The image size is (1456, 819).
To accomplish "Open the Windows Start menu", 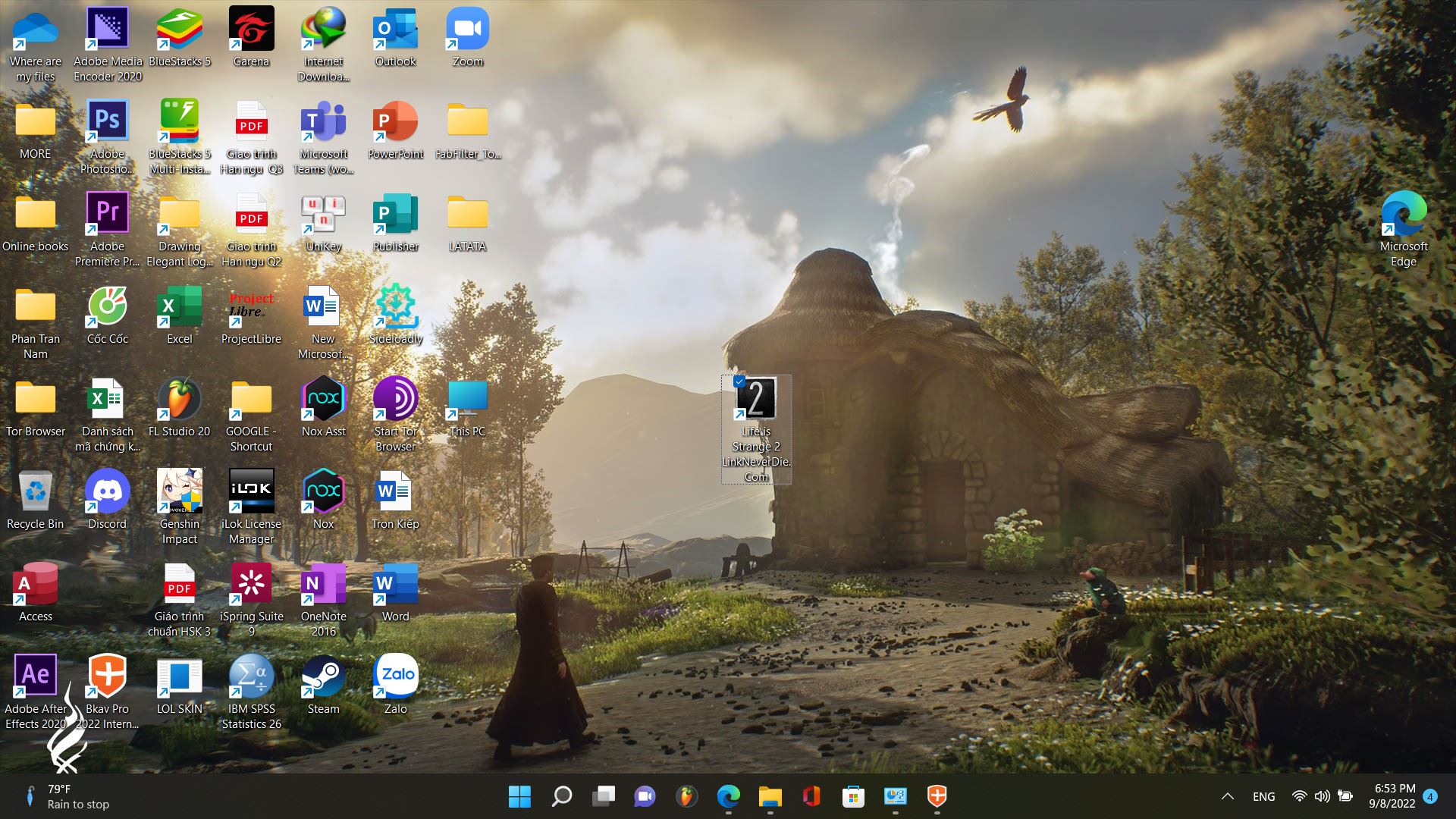I will click(519, 796).
